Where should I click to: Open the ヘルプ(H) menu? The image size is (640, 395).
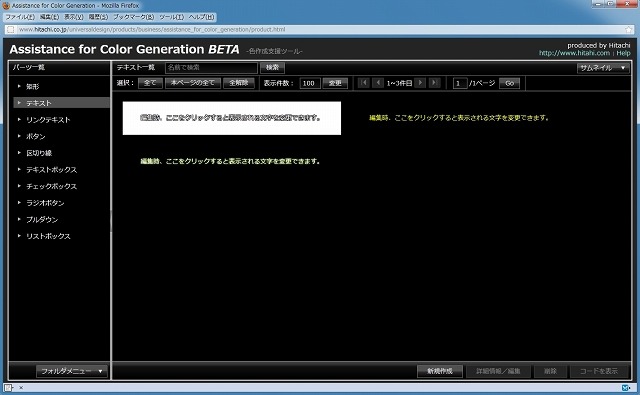tap(201, 17)
